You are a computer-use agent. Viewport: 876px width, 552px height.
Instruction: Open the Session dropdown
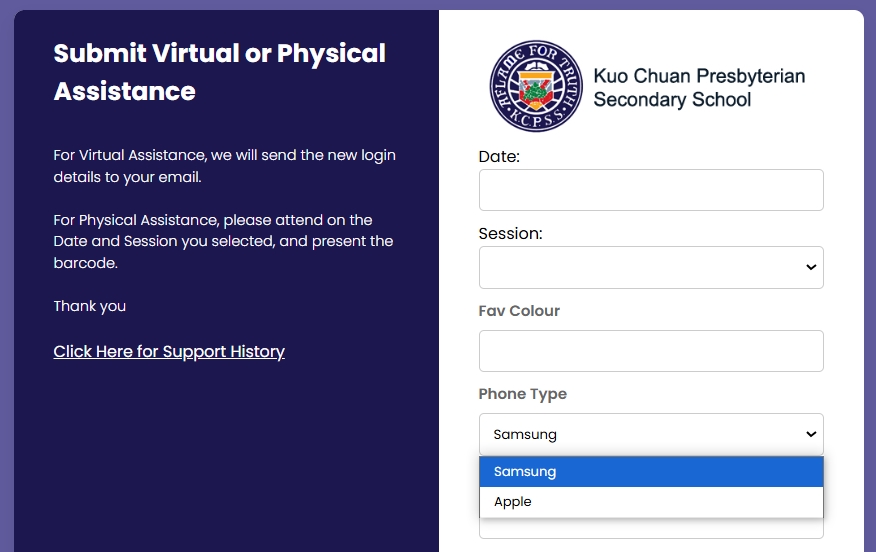coord(651,267)
